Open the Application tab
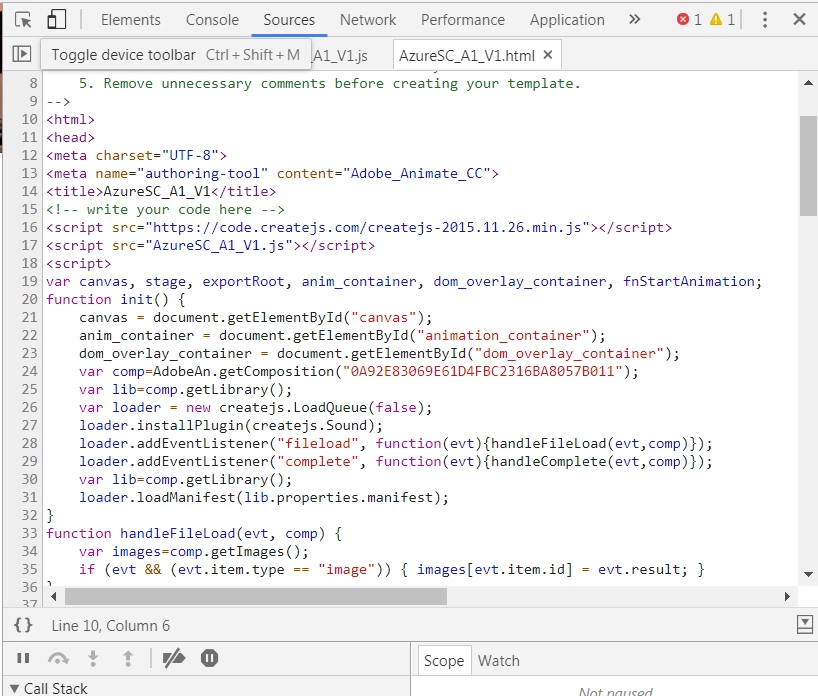The width and height of the screenshot is (818, 696). click(567, 20)
